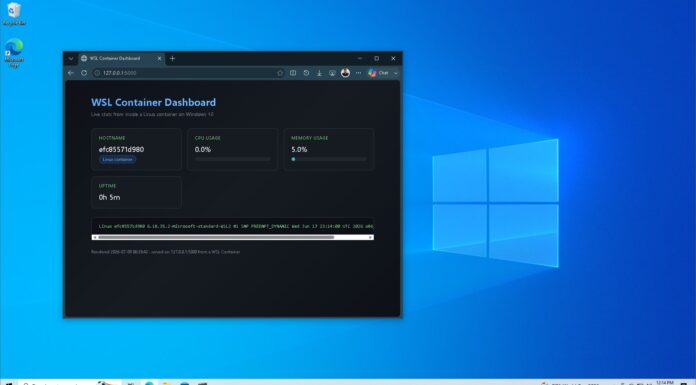Screen dimensions: 696x385
Task: Click the CPU usage progress bar
Action: [233, 159]
